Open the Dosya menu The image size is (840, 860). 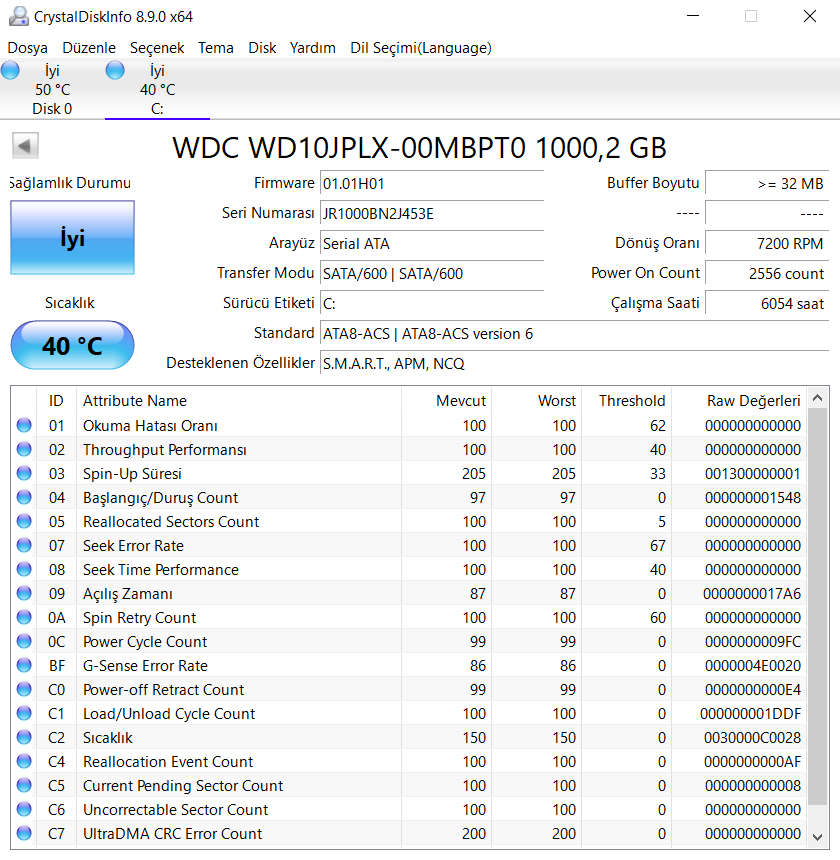click(27, 48)
